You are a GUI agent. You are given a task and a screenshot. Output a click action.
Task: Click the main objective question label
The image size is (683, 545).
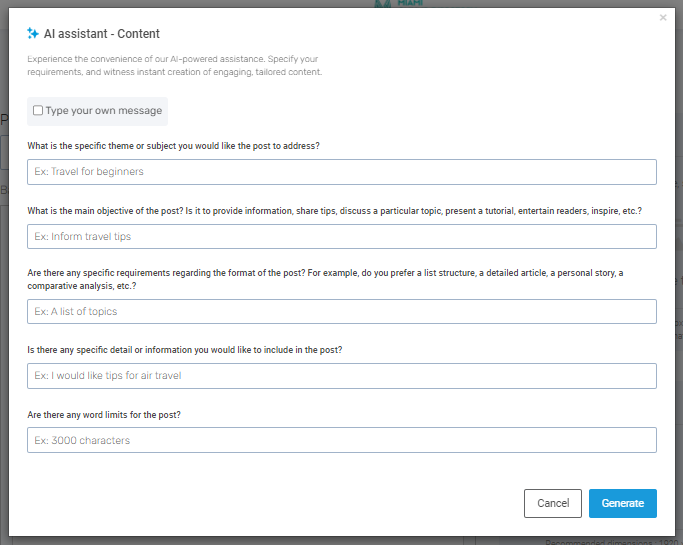(334, 211)
